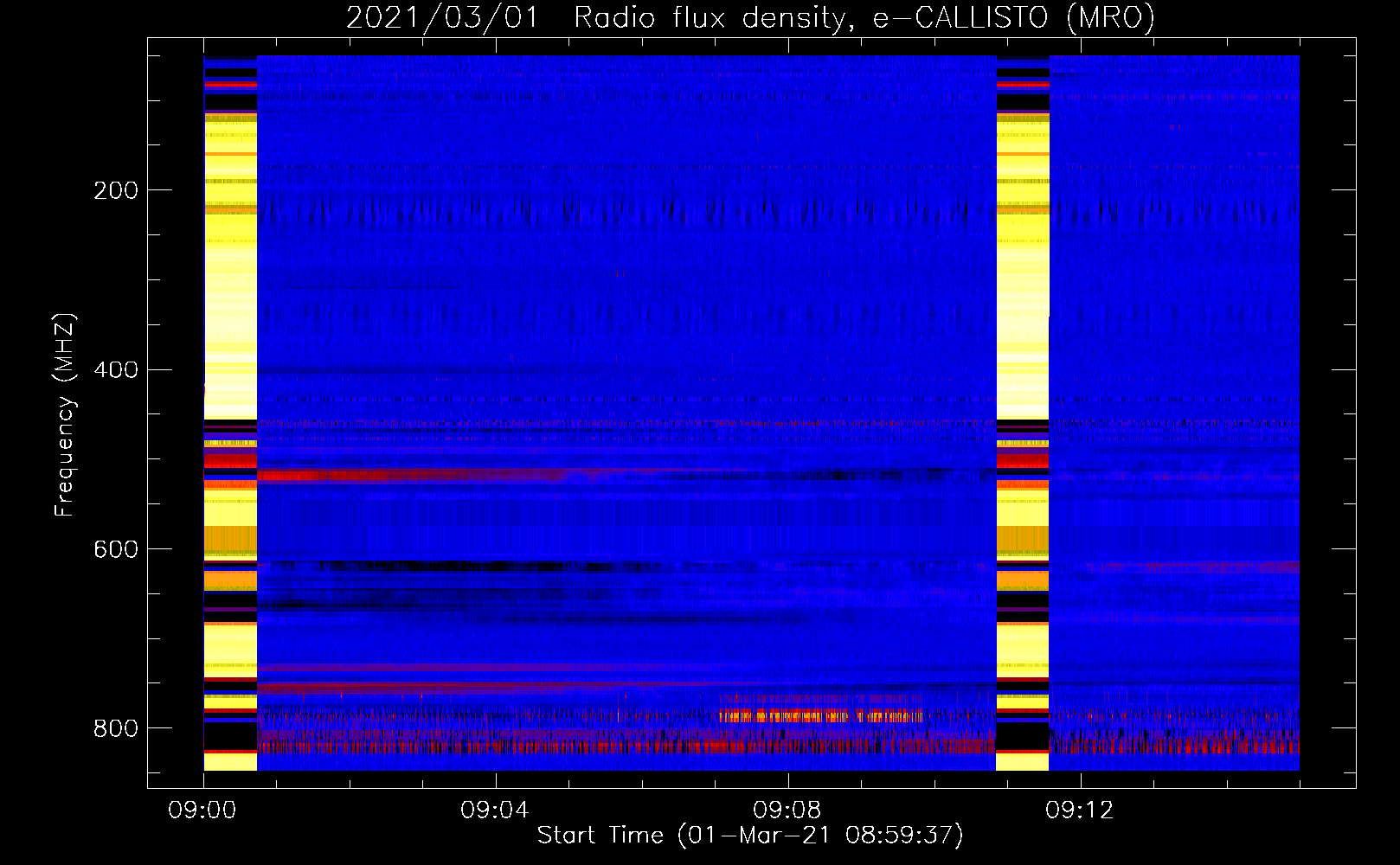Click the '800' frequency tick label

(116, 728)
